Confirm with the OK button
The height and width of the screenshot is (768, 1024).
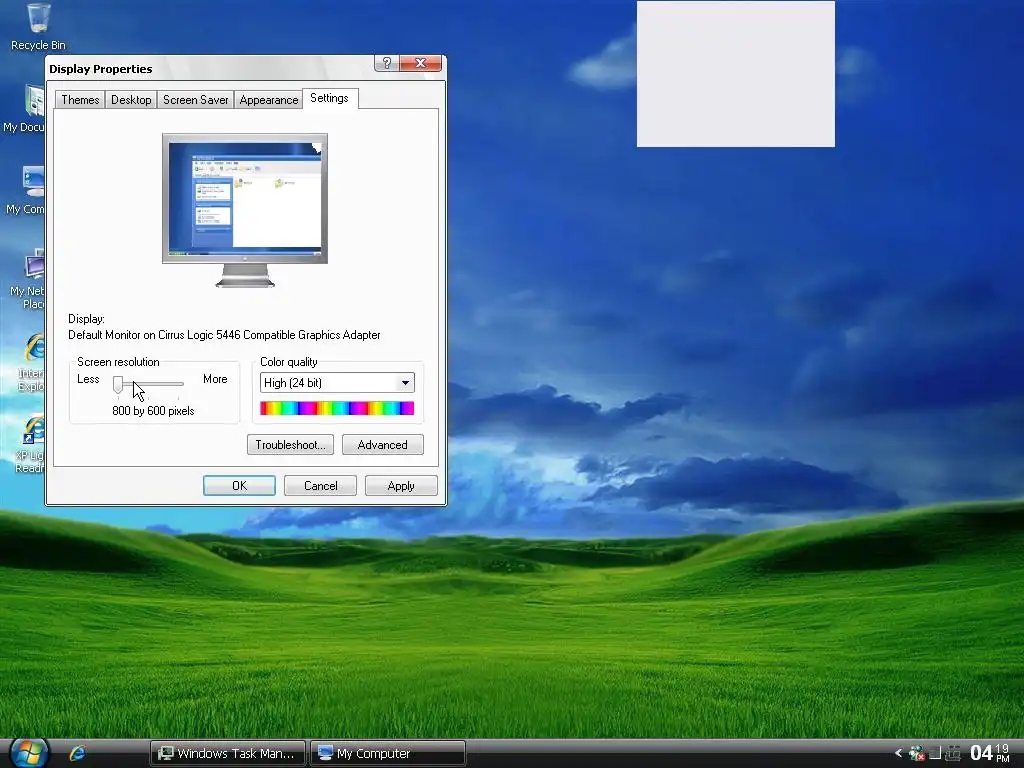tap(239, 486)
